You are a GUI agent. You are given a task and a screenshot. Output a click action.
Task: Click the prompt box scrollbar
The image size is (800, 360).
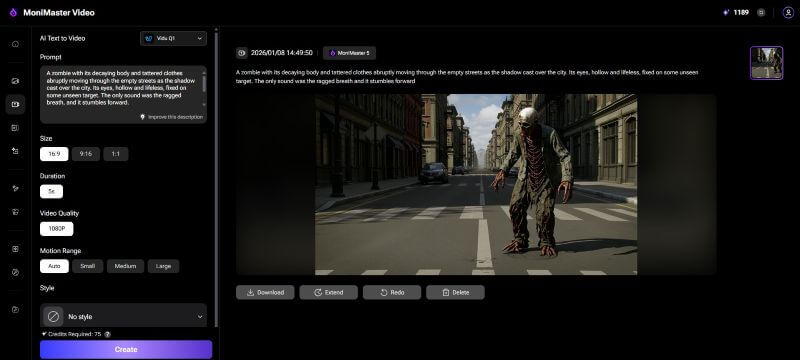204,84
